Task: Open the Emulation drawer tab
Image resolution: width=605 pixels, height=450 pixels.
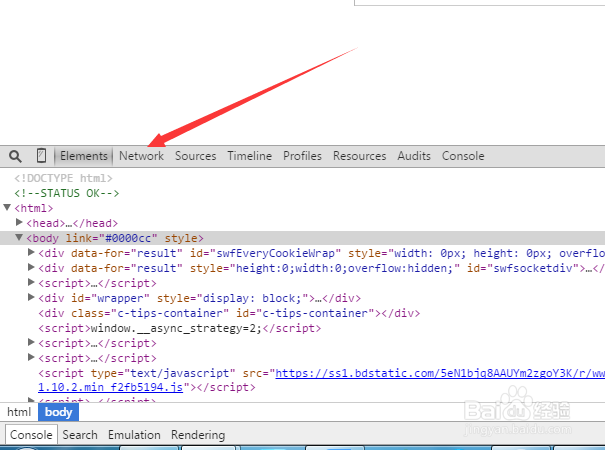Action: pyautogui.click(x=134, y=435)
